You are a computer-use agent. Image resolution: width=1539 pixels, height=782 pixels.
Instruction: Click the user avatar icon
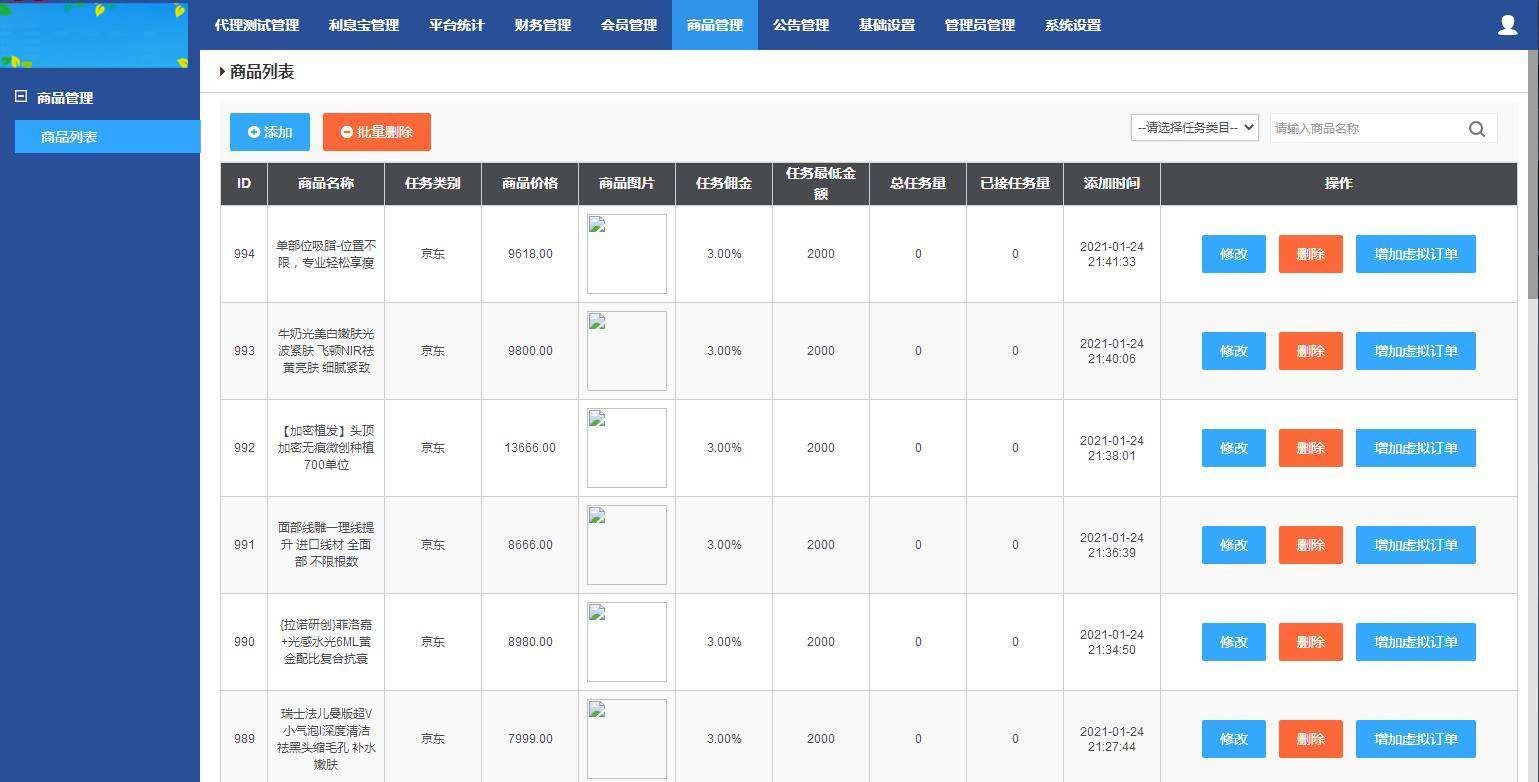1507,25
